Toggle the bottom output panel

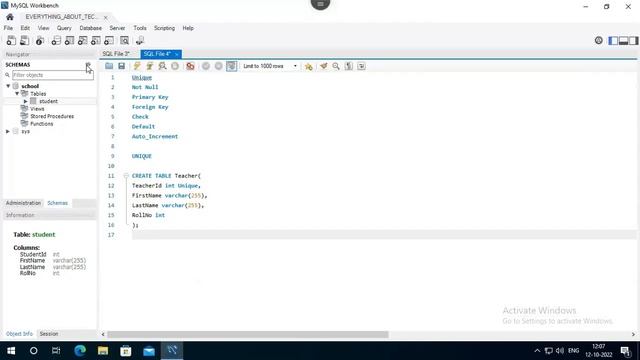click(x=623, y=40)
